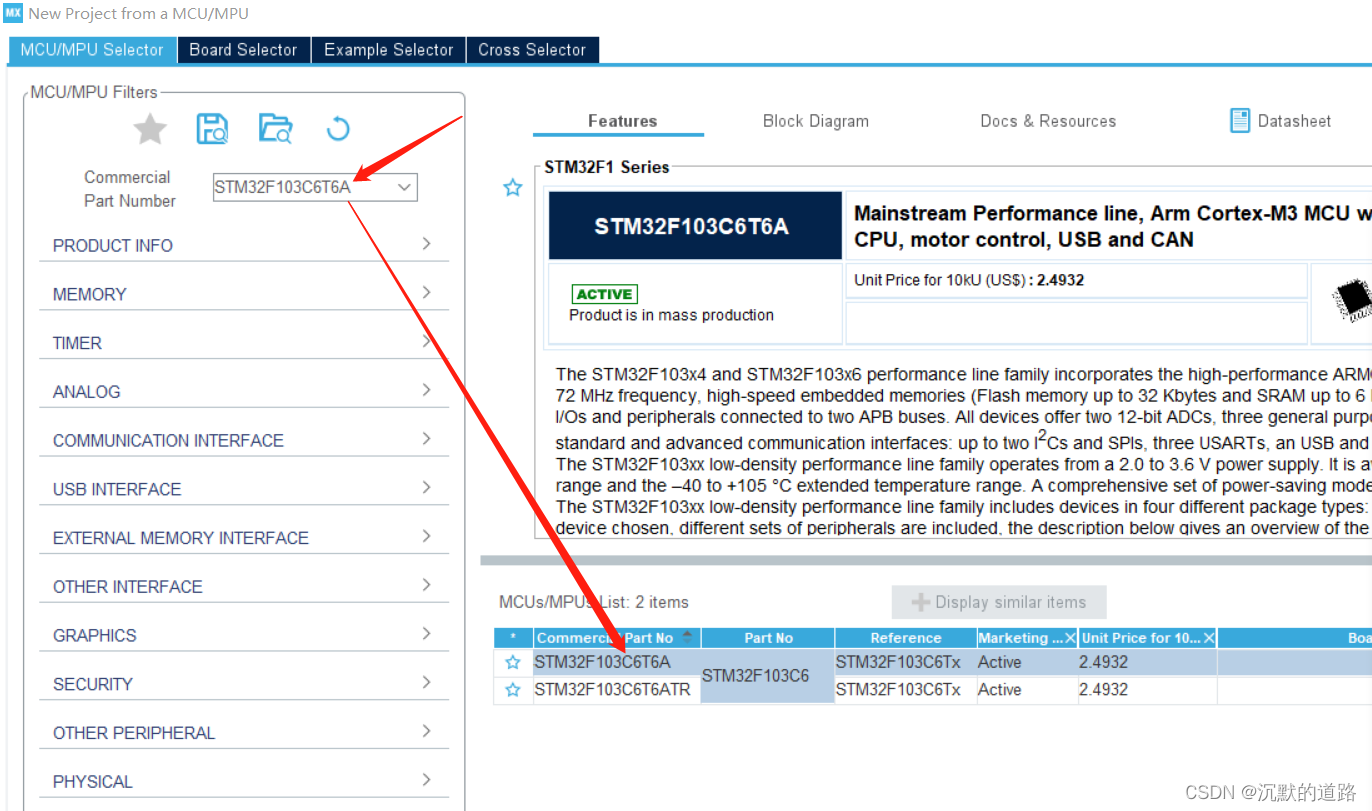1372x811 pixels.
Task: Expand the OTHER PERIPHERAL filter section
Action: (x=244, y=733)
